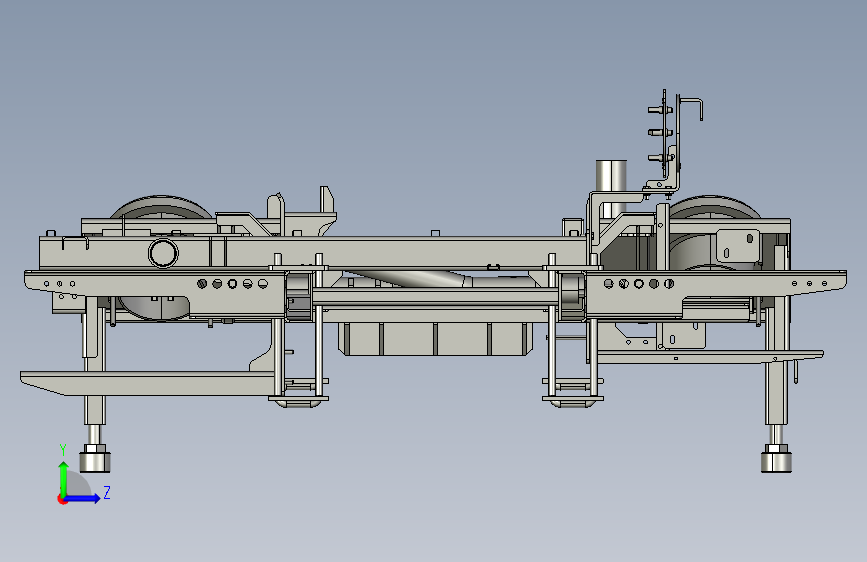Select the vertical cylindrical exhaust pipe
Screen dimensions: 867x562
pos(611,188)
